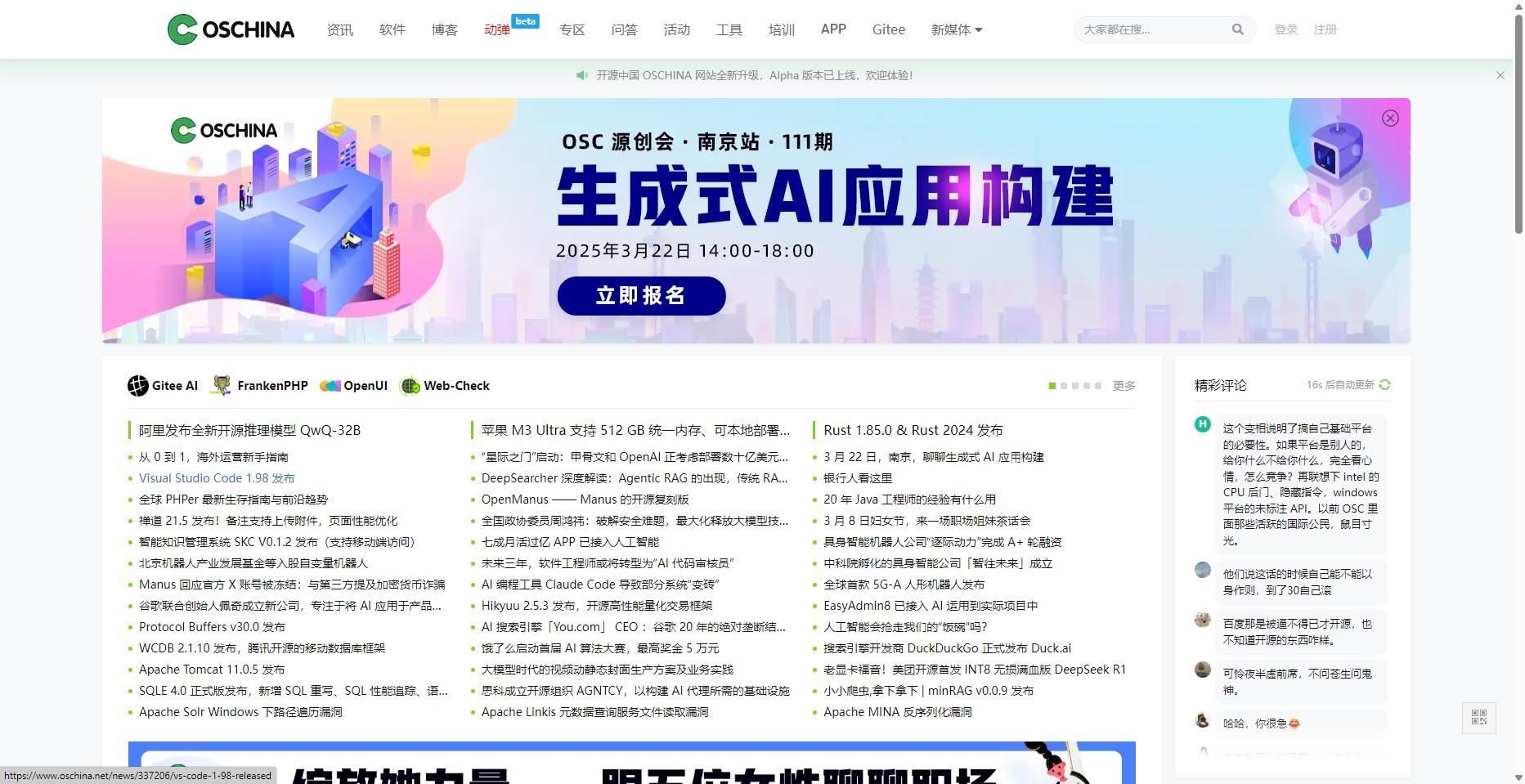Open 七成月活过亿 APP 已接入人工智能 article
This screenshot has width=1525, height=784.
[570, 542]
